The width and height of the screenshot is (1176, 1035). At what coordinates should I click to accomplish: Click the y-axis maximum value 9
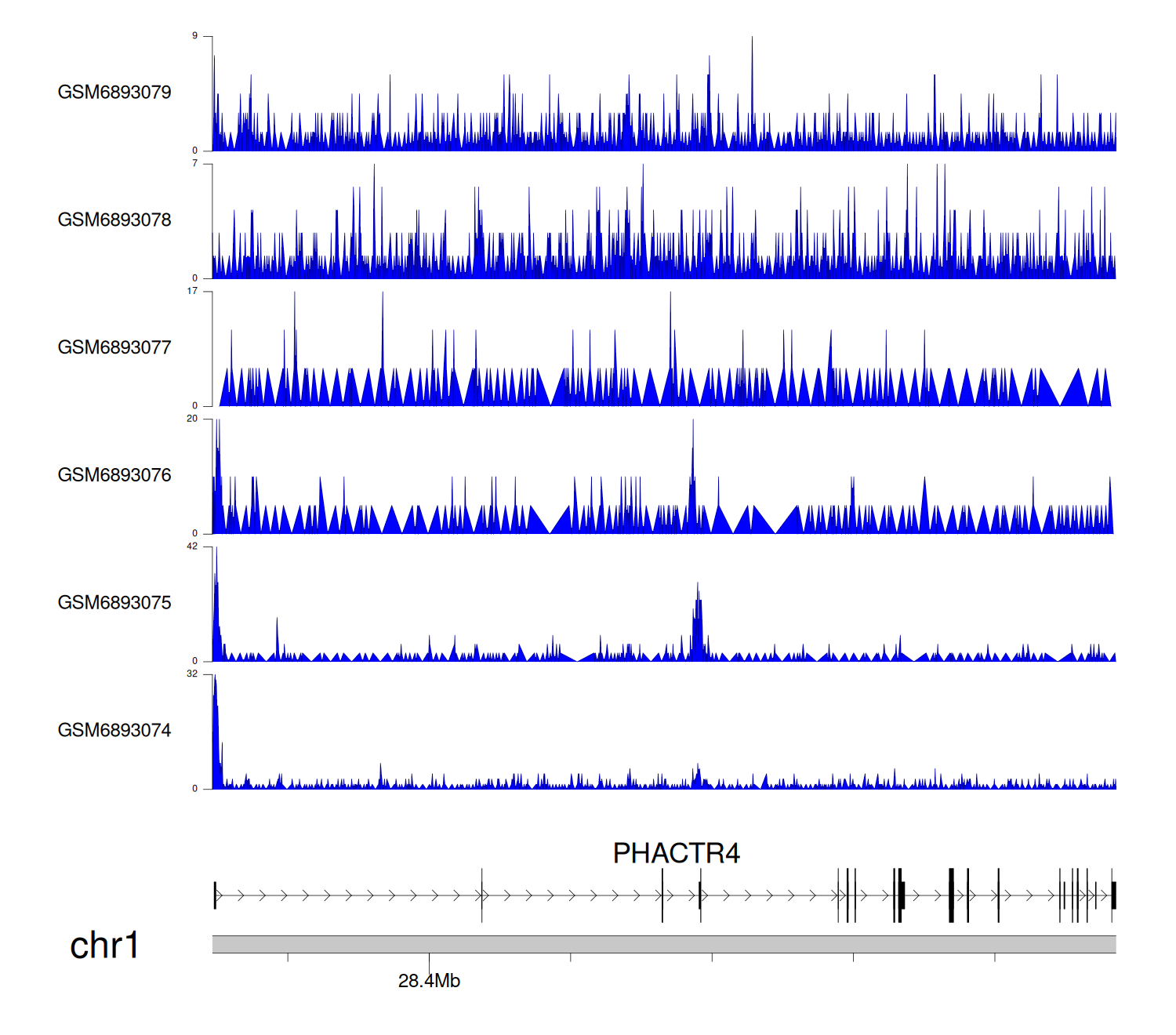194,36
